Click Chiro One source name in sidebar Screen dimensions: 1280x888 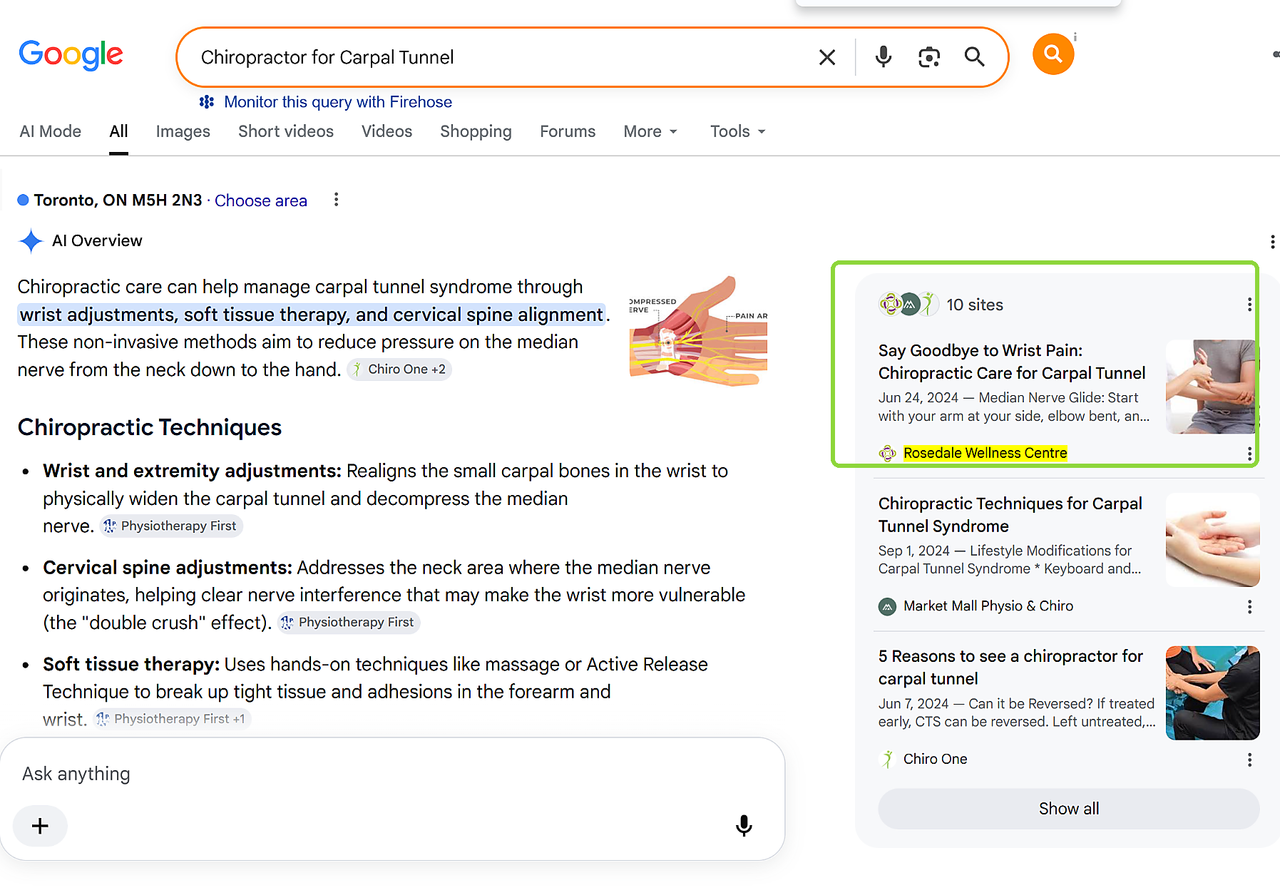[935, 759]
